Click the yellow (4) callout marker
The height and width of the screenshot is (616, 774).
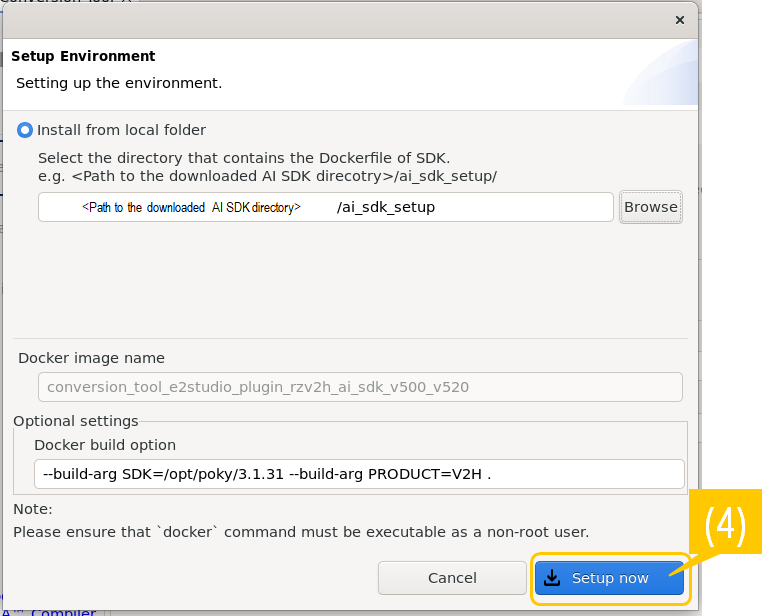725,526
